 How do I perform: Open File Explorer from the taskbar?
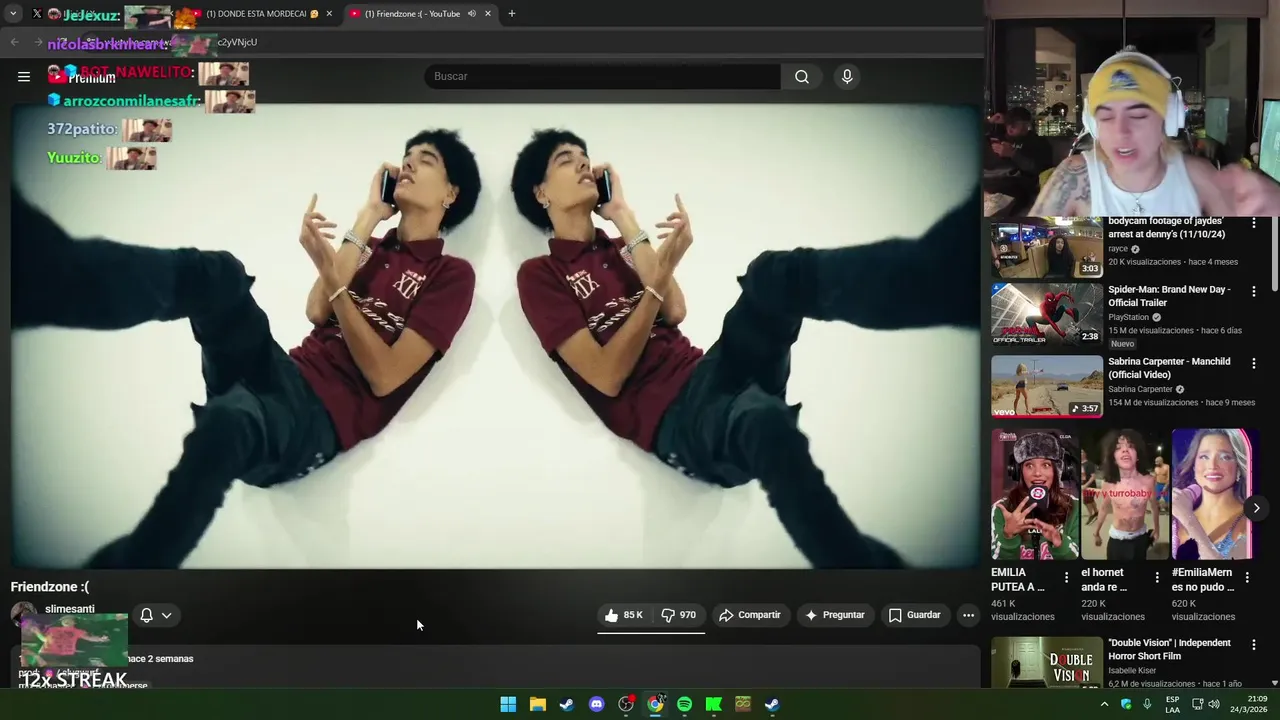pyautogui.click(x=538, y=704)
